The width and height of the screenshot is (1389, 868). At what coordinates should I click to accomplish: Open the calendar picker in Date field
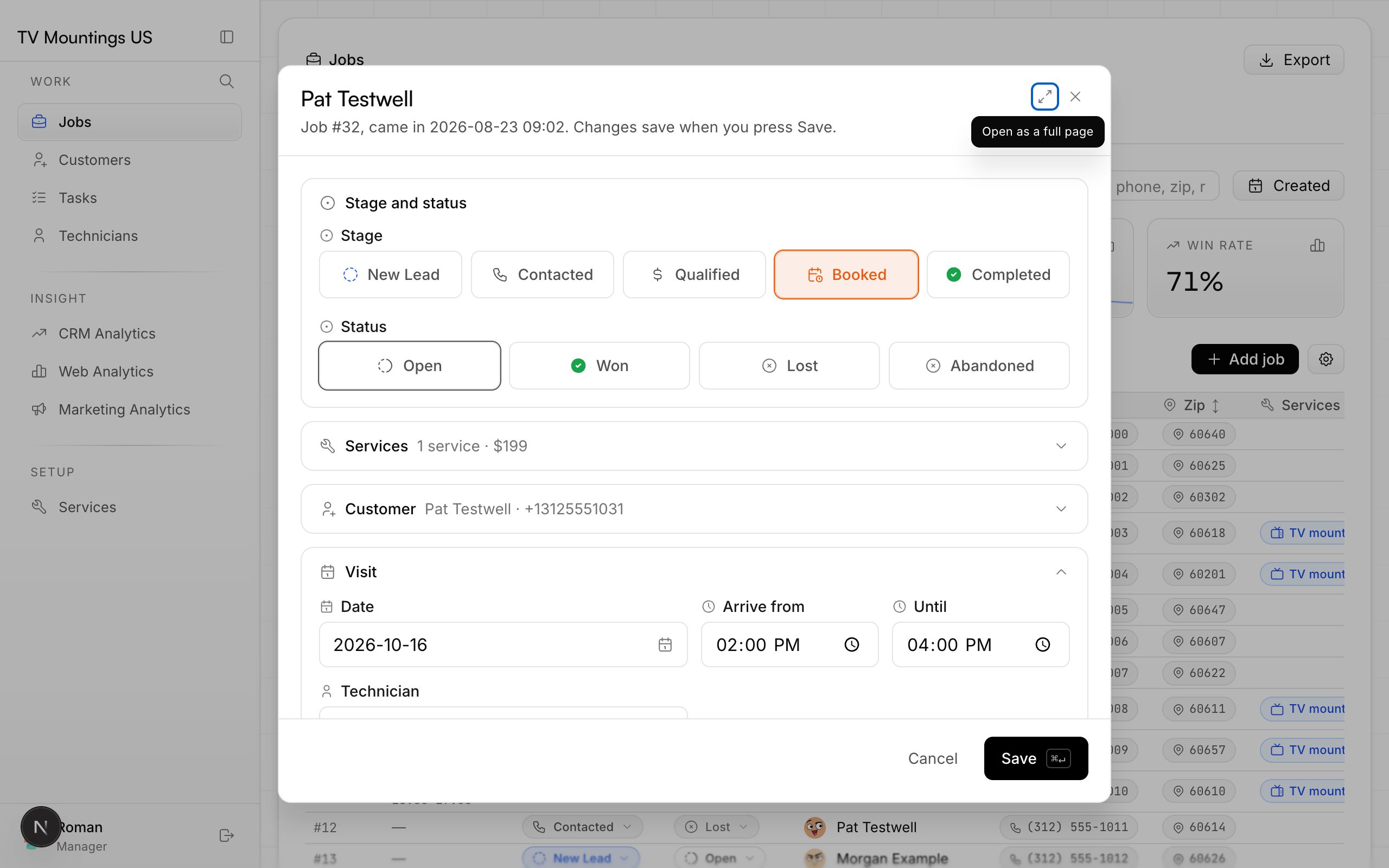(665, 644)
